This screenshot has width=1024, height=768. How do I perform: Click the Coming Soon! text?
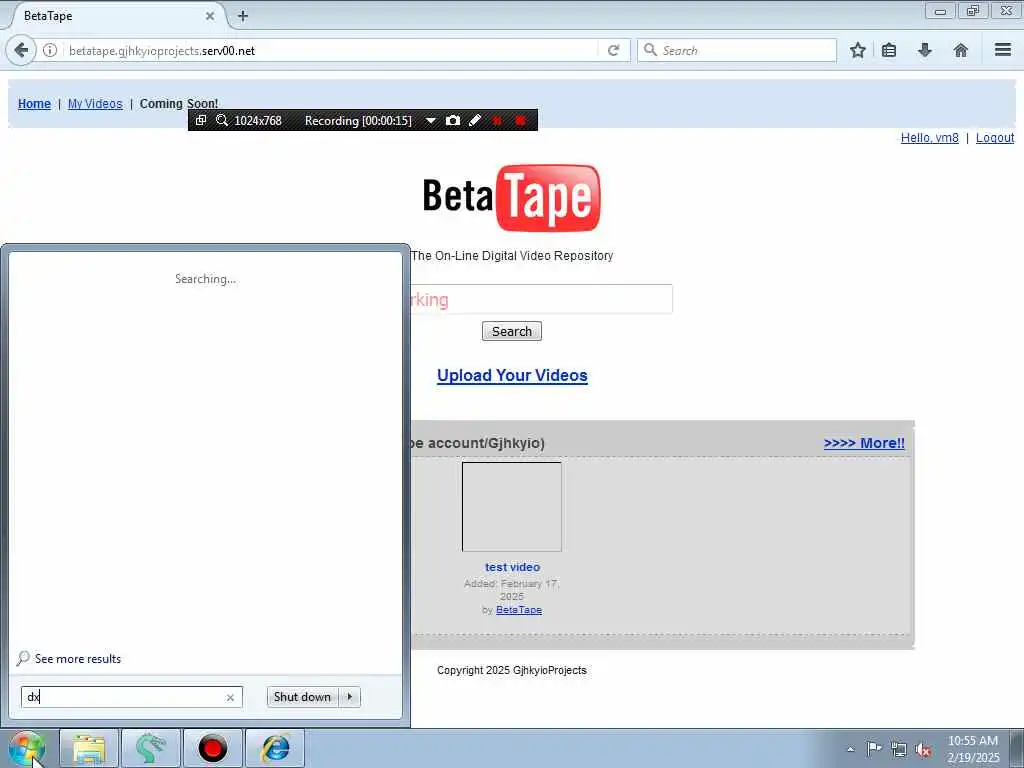(x=179, y=104)
